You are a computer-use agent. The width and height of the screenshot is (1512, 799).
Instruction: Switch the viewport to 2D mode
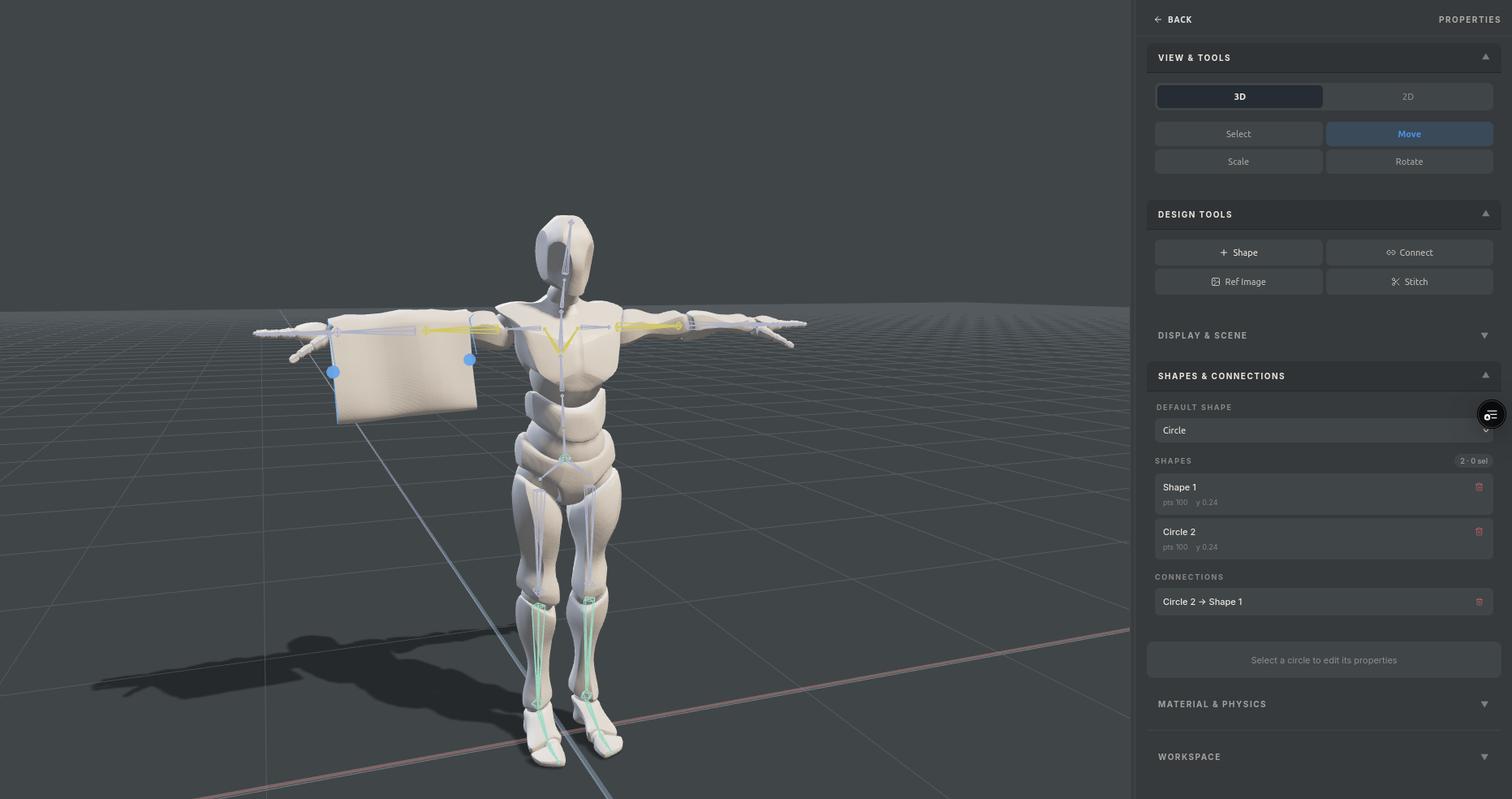pos(1407,97)
